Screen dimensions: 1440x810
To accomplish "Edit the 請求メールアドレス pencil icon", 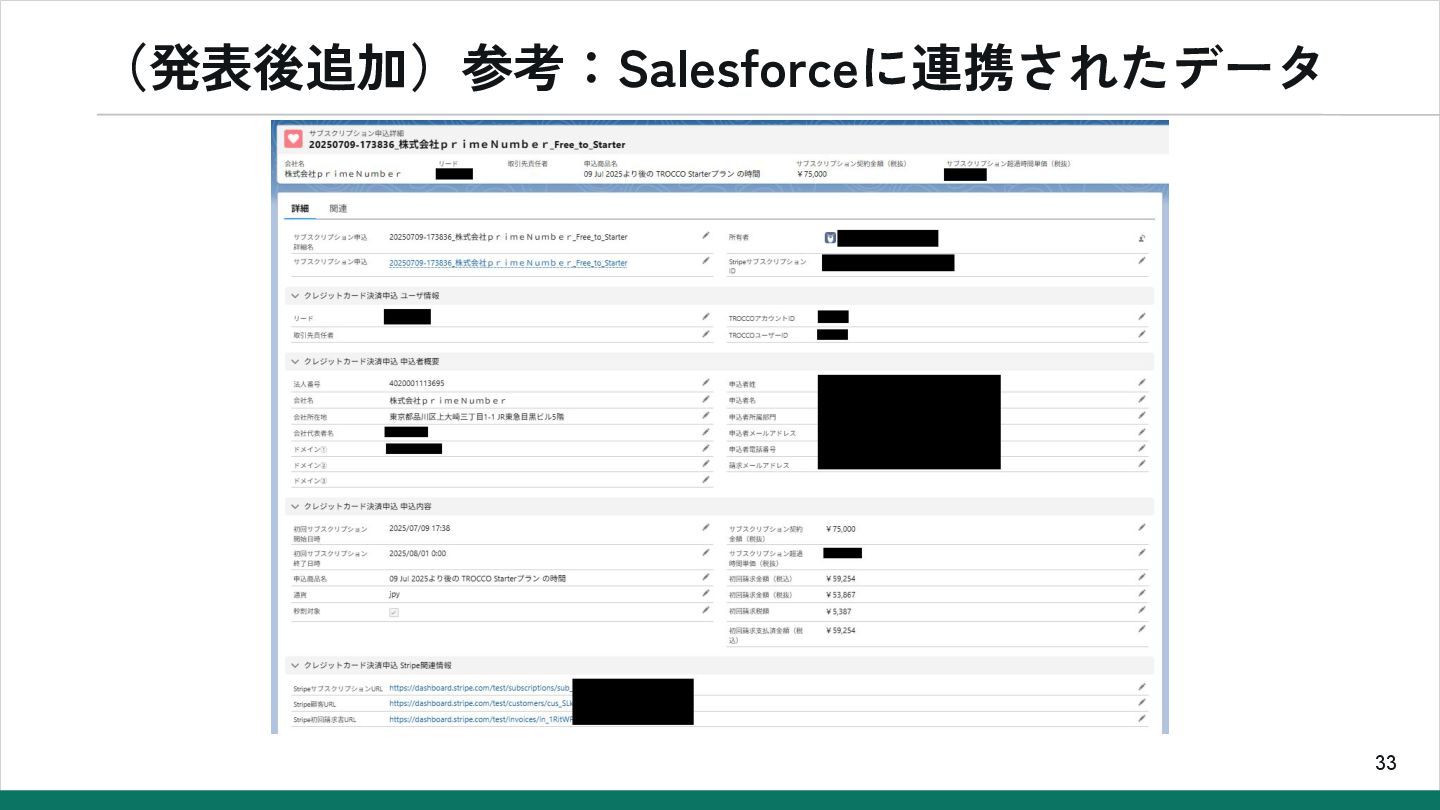I will pyautogui.click(x=1141, y=464).
